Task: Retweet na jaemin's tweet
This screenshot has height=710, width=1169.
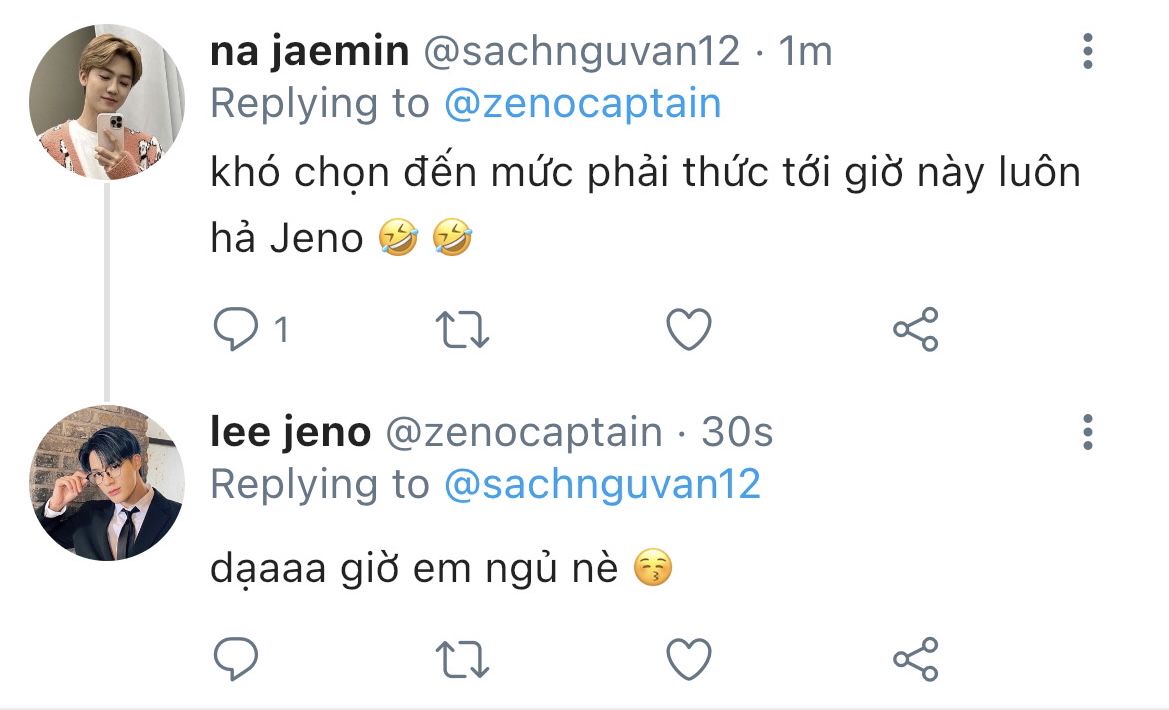Action: (462, 330)
